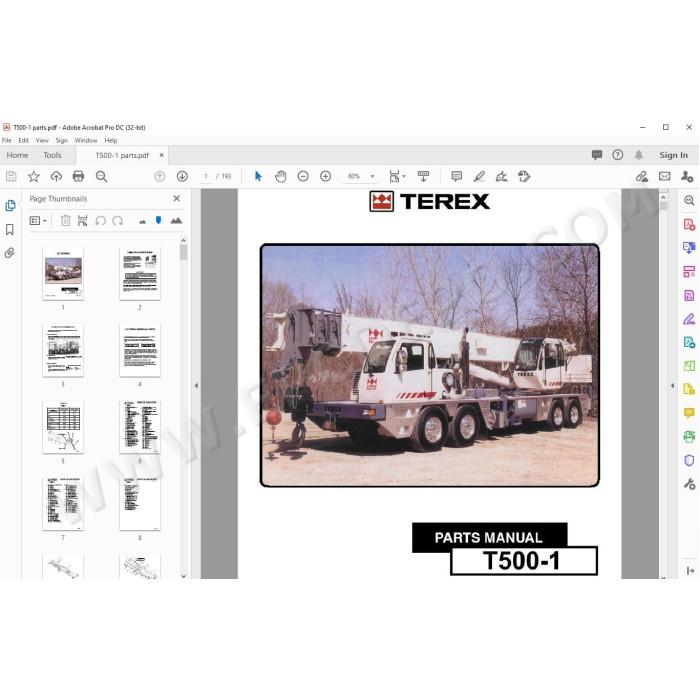Open the Edit menu
The height and width of the screenshot is (700, 700).
point(23,140)
